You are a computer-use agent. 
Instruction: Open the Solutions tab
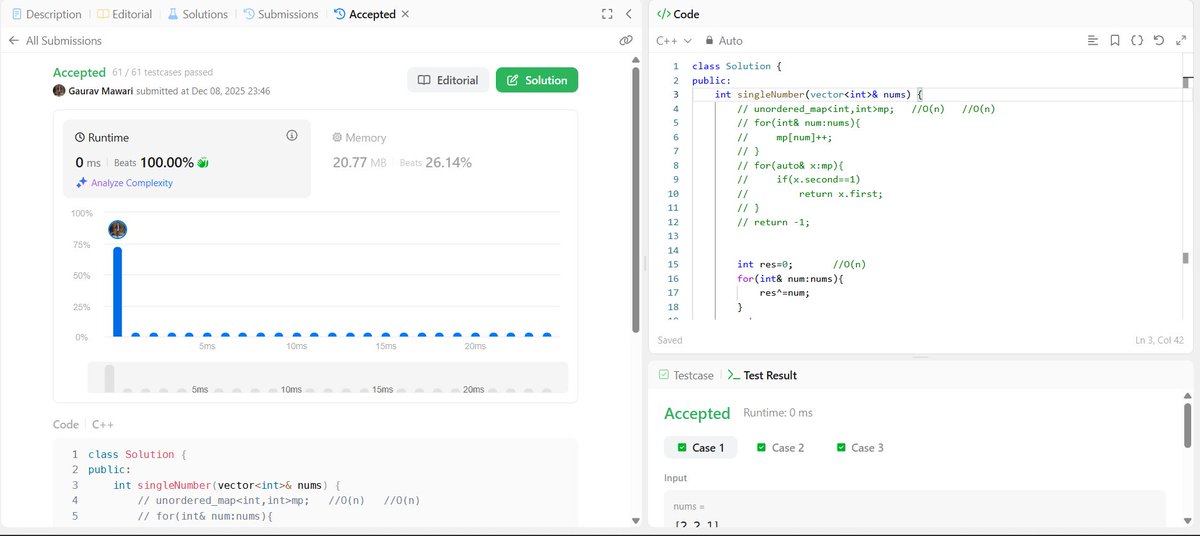tap(197, 14)
